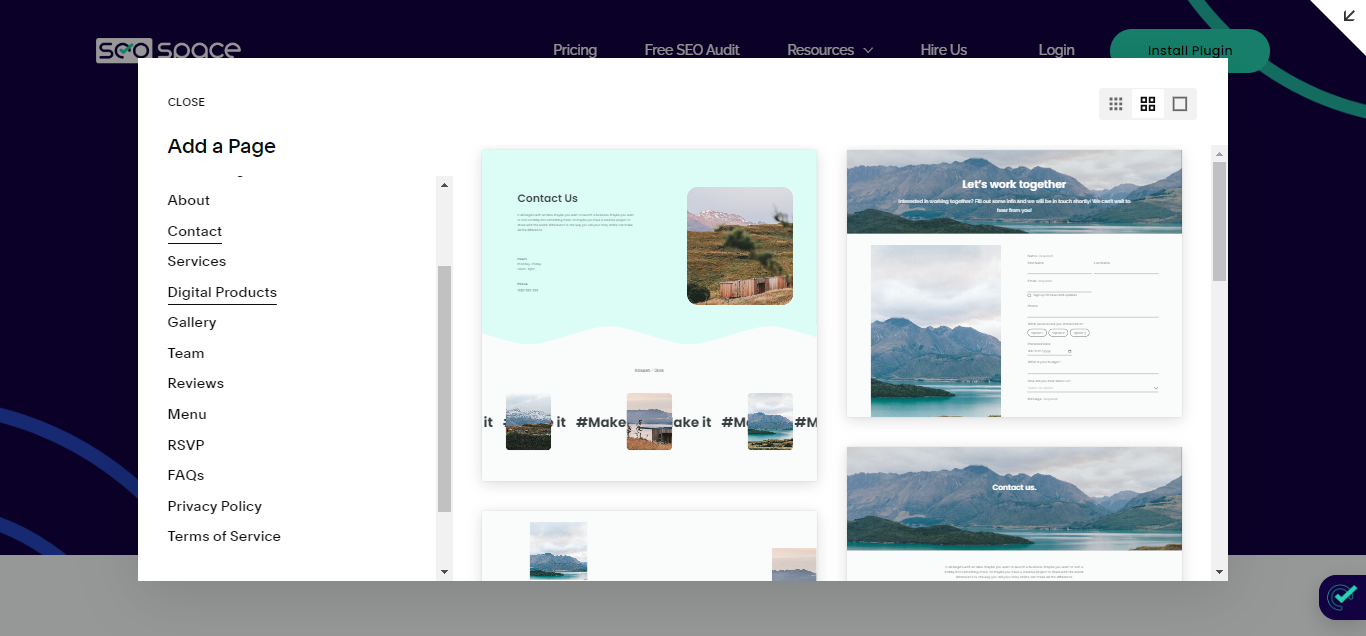Click the down arrow on the sidebar scrollbar
Image resolution: width=1366 pixels, height=636 pixels.
pyautogui.click(x=444, y=571)
